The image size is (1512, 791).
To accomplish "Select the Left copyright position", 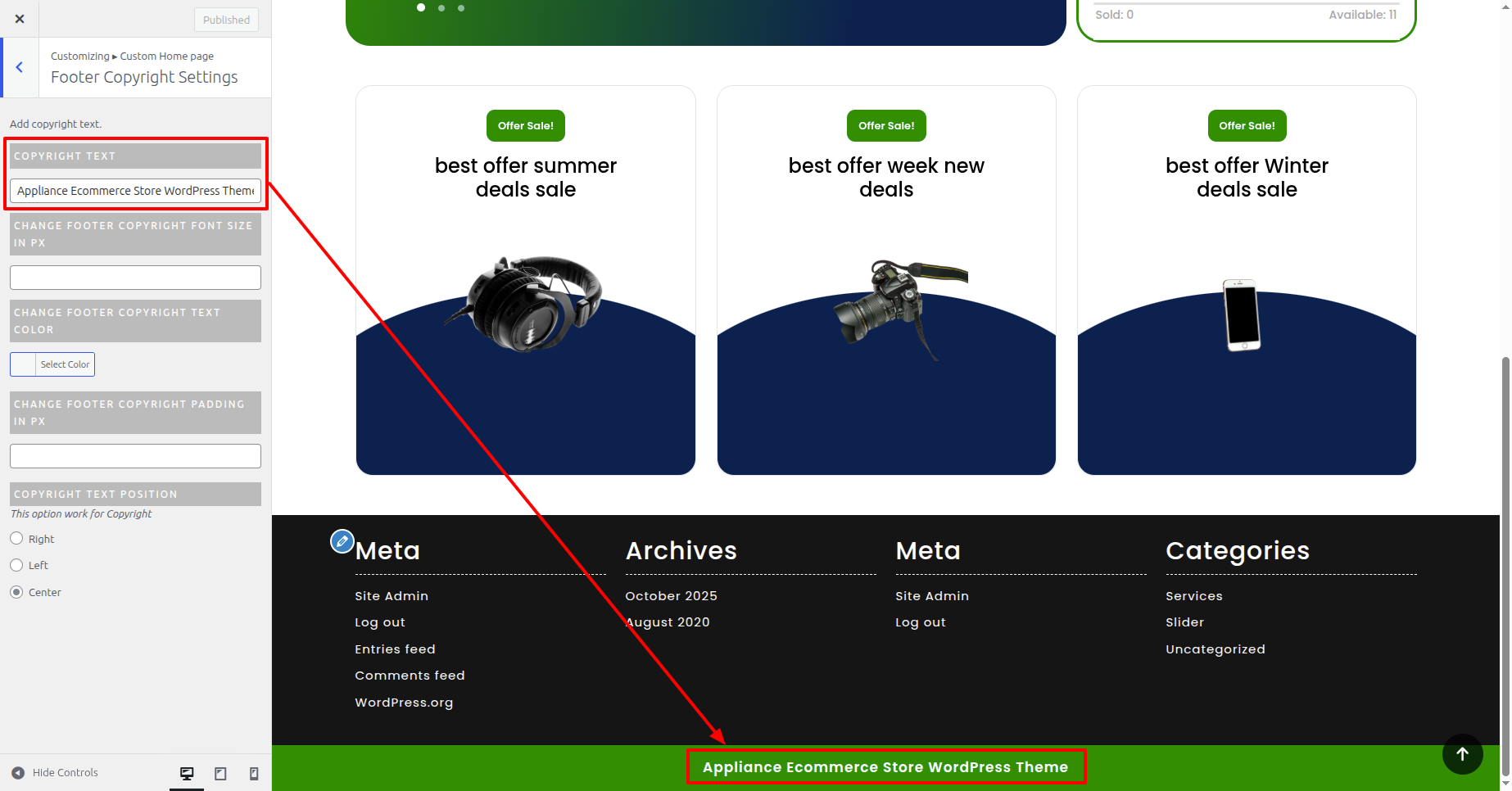I will coord(16,565).
